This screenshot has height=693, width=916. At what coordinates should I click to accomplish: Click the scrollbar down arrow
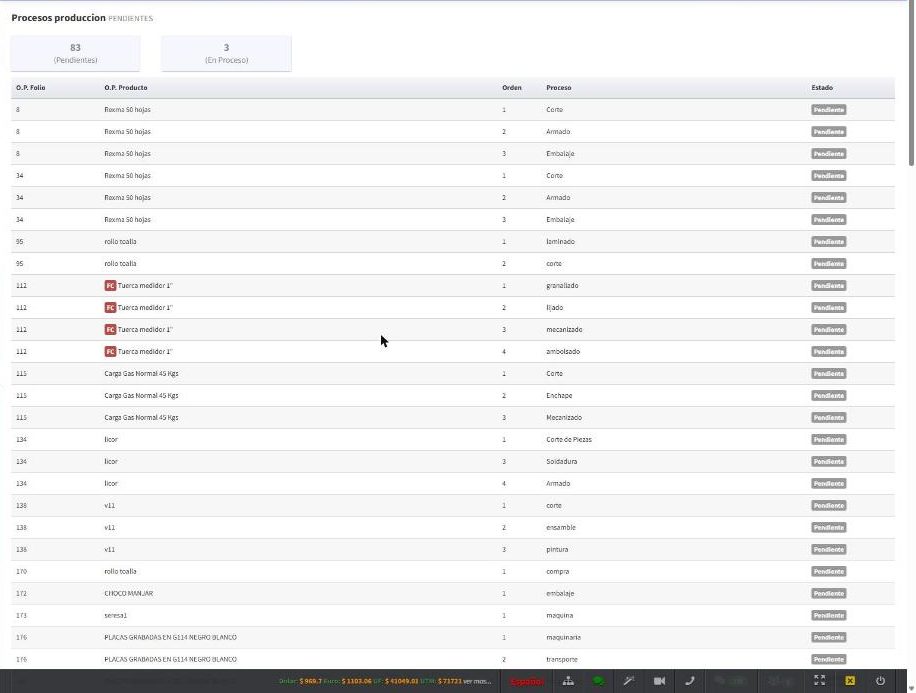pos(911,688)
